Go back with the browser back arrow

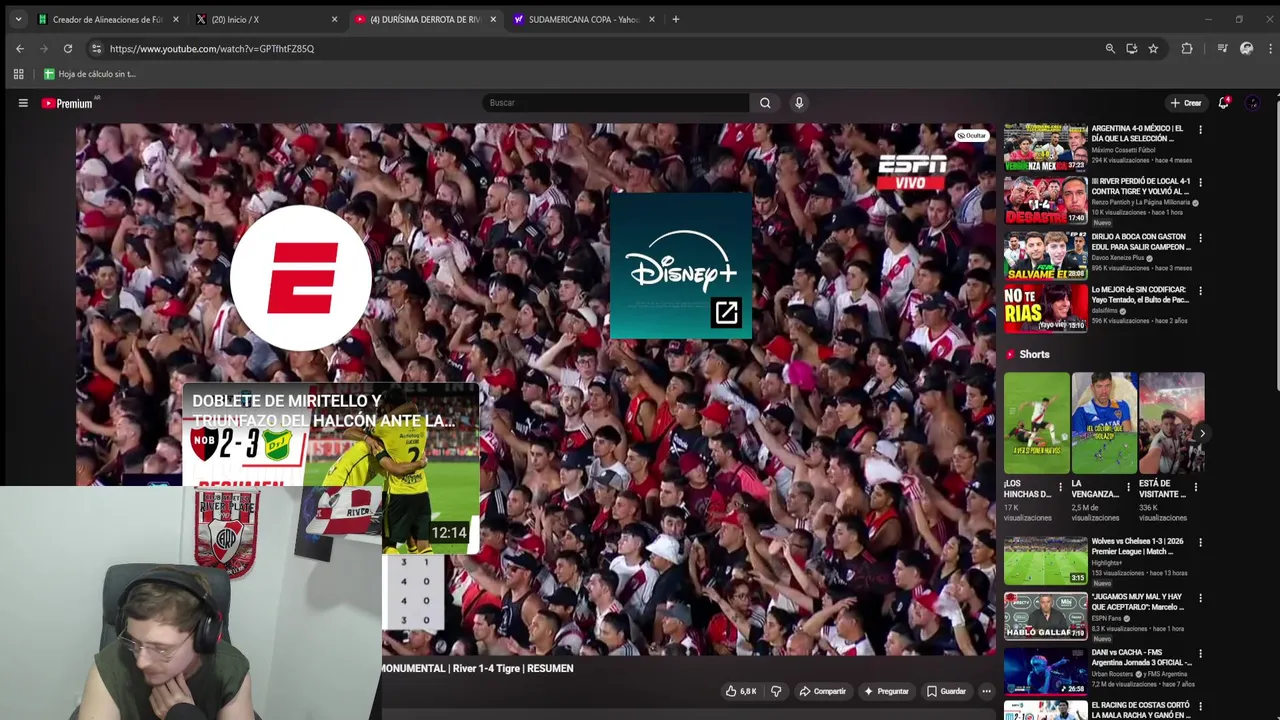20,48
